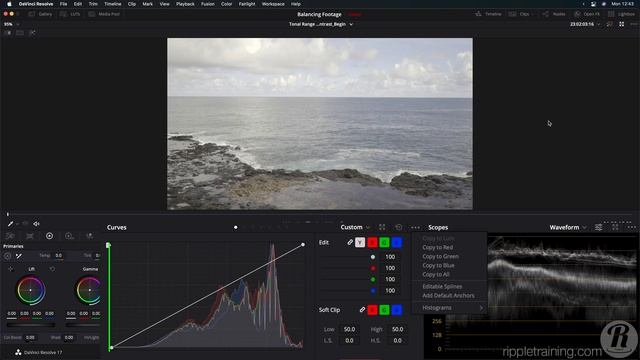Click the qualifier eyedropper tool icon

point(10,224)
